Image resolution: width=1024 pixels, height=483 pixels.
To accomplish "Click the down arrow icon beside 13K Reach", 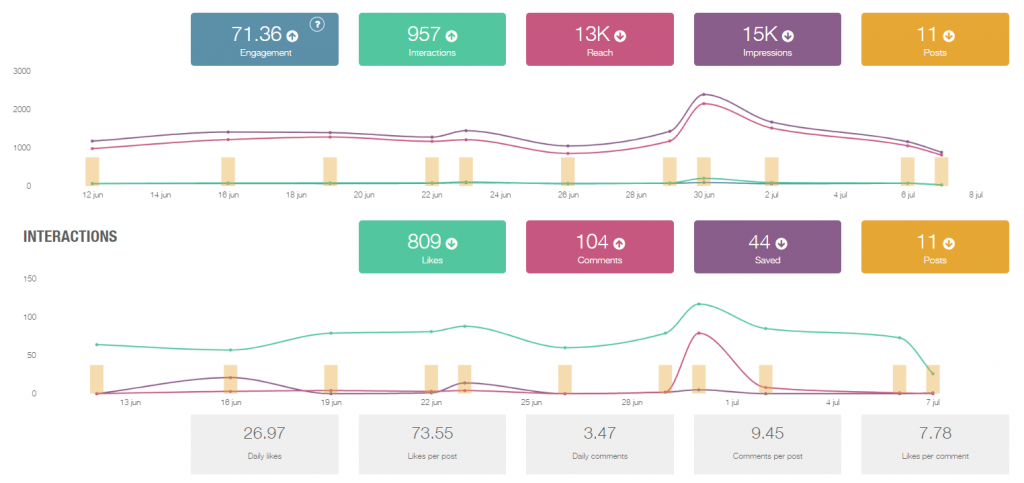I will (x=620, y=37).
